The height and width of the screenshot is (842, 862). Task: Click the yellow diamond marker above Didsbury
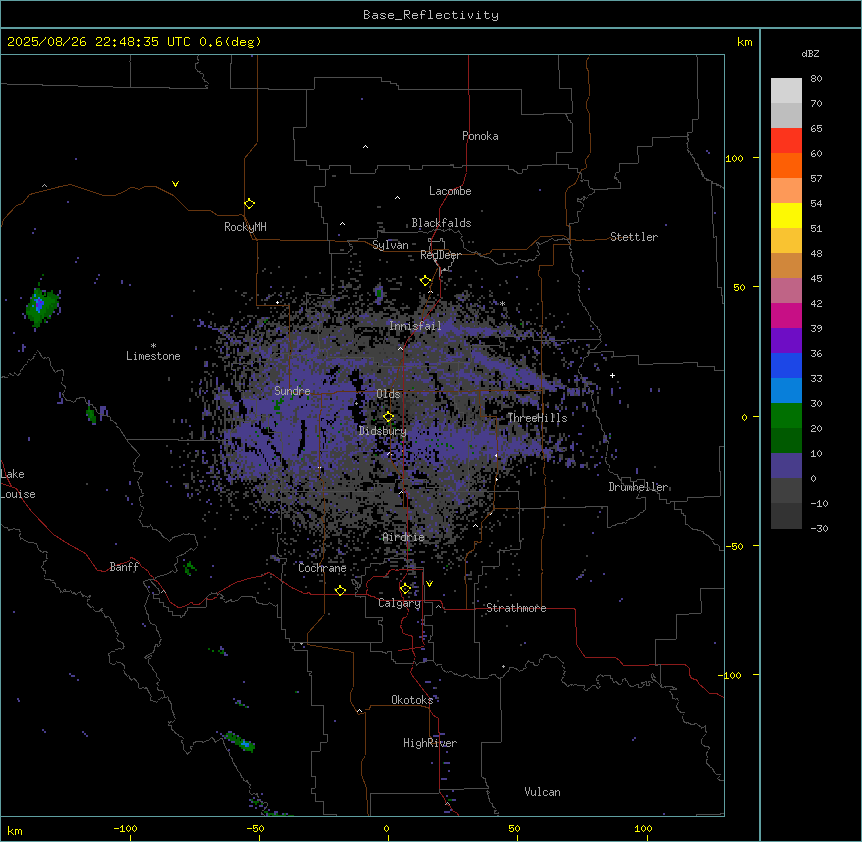389,417
